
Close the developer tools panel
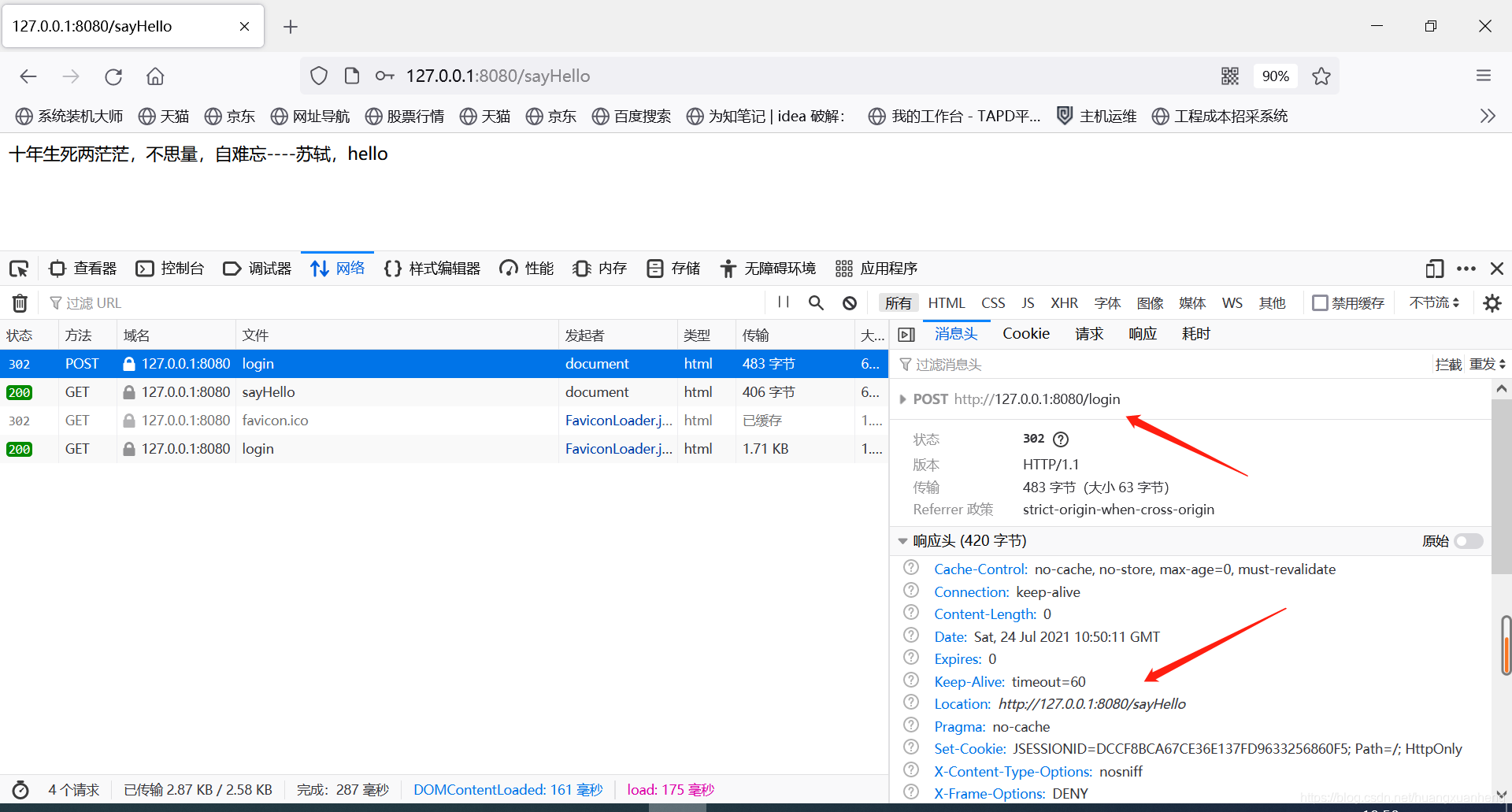coord(1497,269)
